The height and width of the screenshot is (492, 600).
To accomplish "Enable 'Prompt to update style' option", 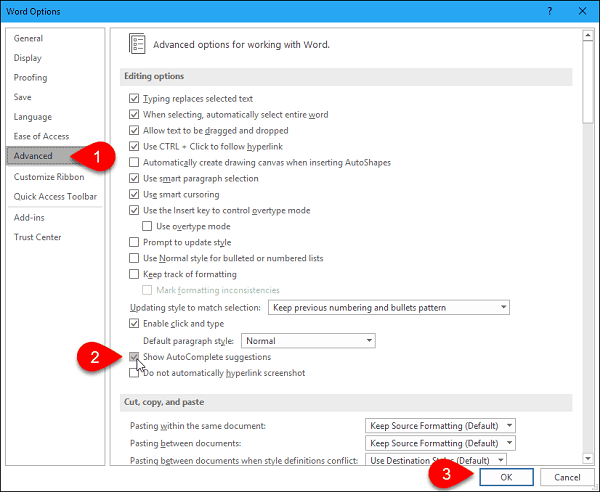I will click(x=135, y=242).
